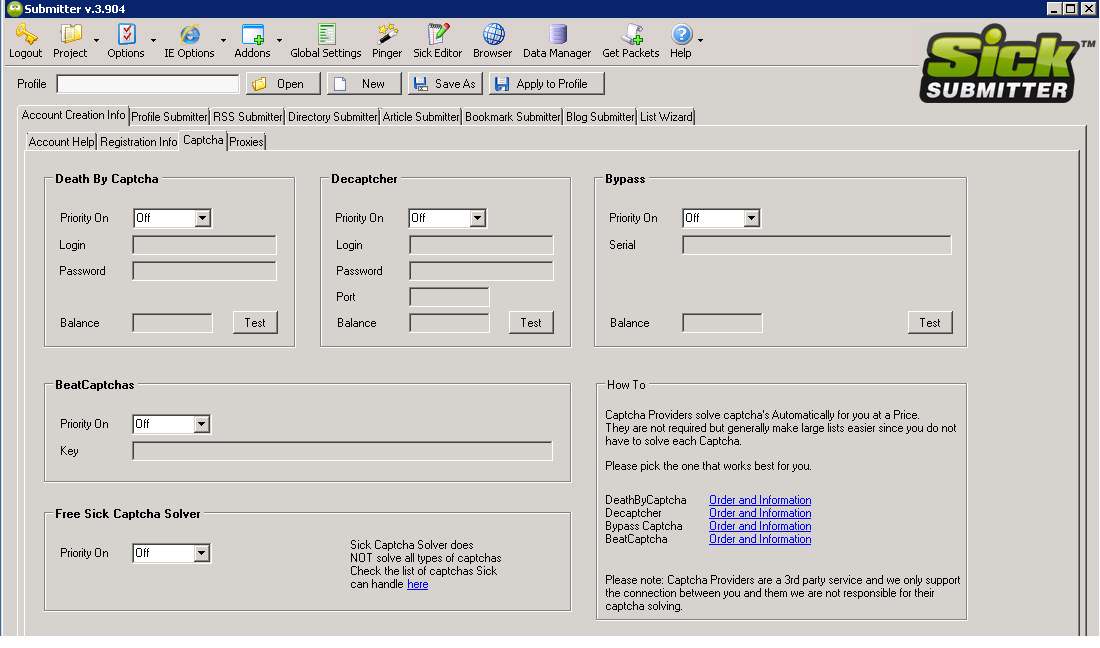Switch to Blog Submitter tab
This screenshot has height=648, width=1100.
coord(600,116)
